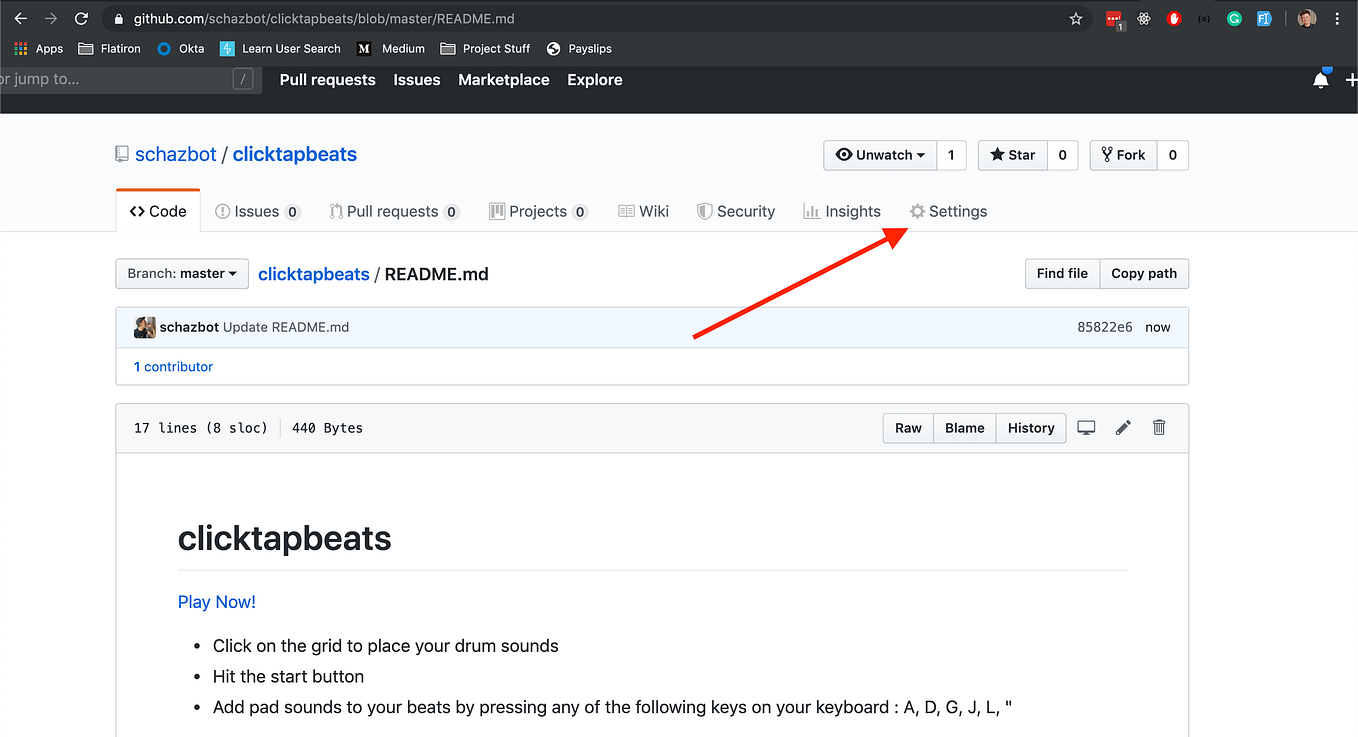1358x737 pixels.
Task: Click clicktapbeats breadcrumb link
Action: click(314, 273)
